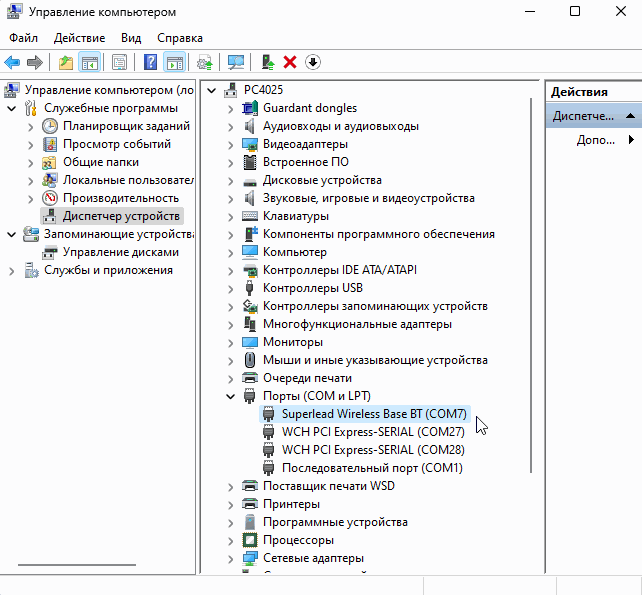The image size is (642, 595).
Task: Select Управление дисками in left tree
Action: pos(120,252)
